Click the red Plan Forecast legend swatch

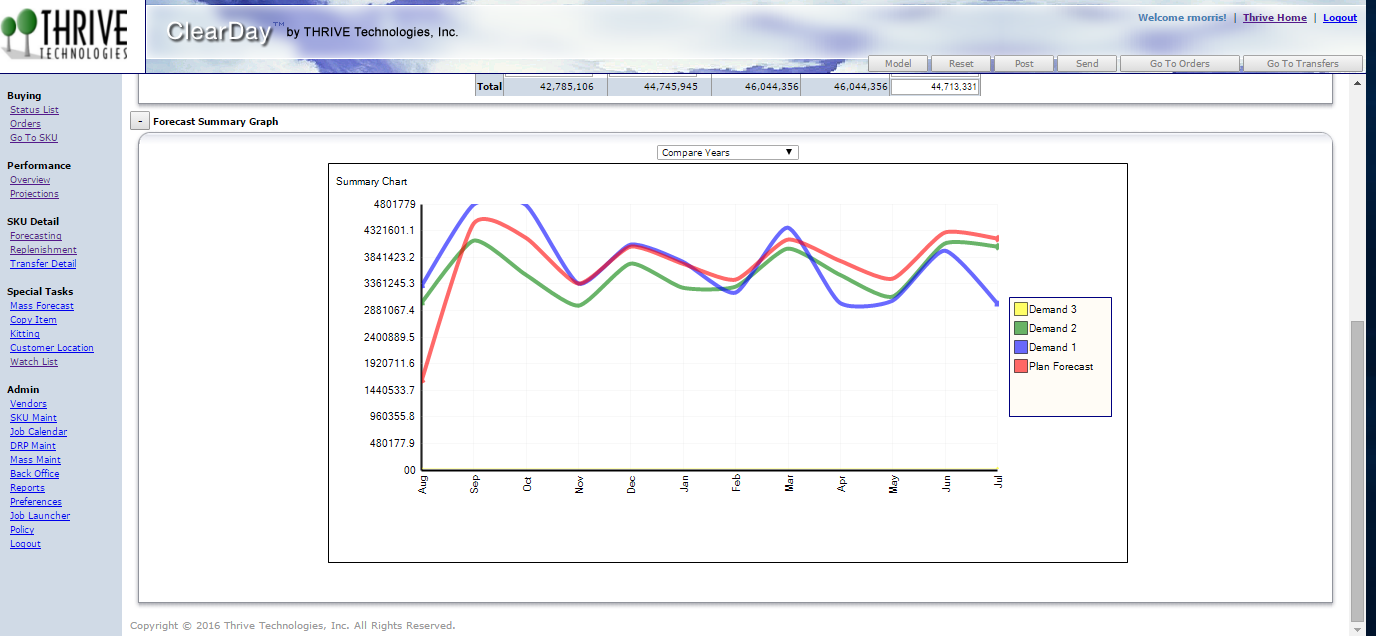pos(1021,366)
